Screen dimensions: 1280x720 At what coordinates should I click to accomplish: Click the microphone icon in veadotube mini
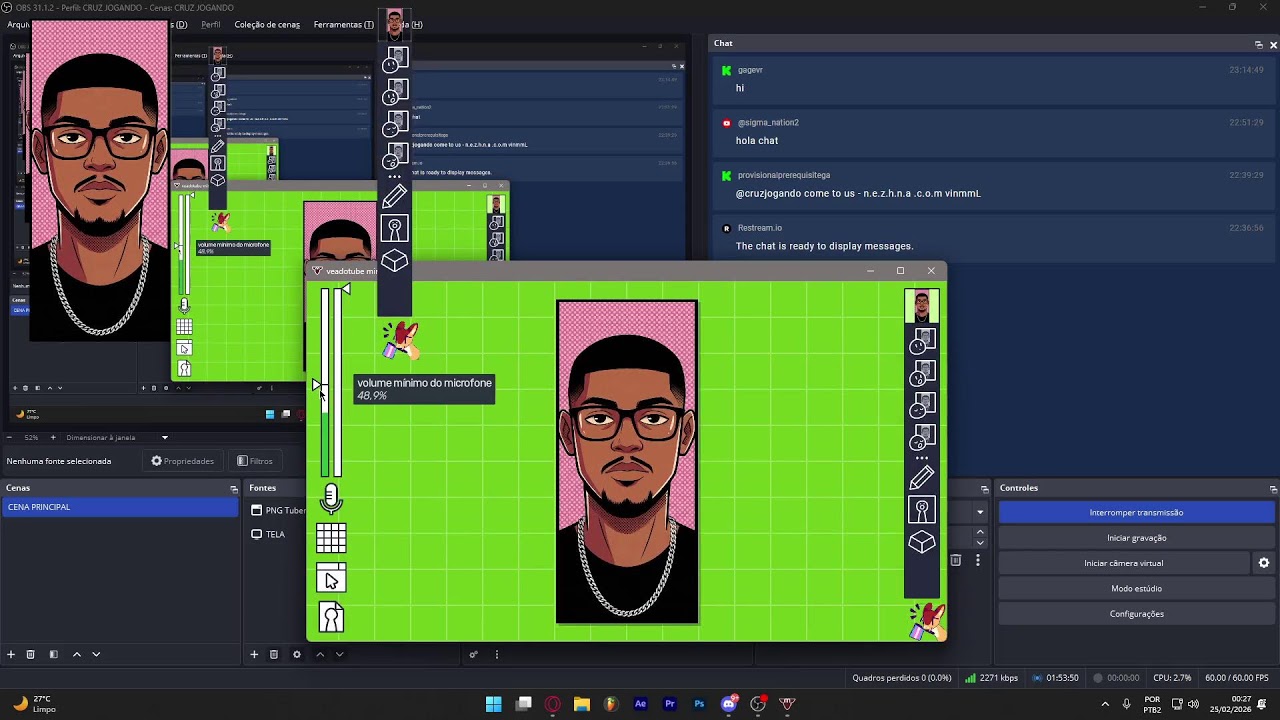click(331, 497)
